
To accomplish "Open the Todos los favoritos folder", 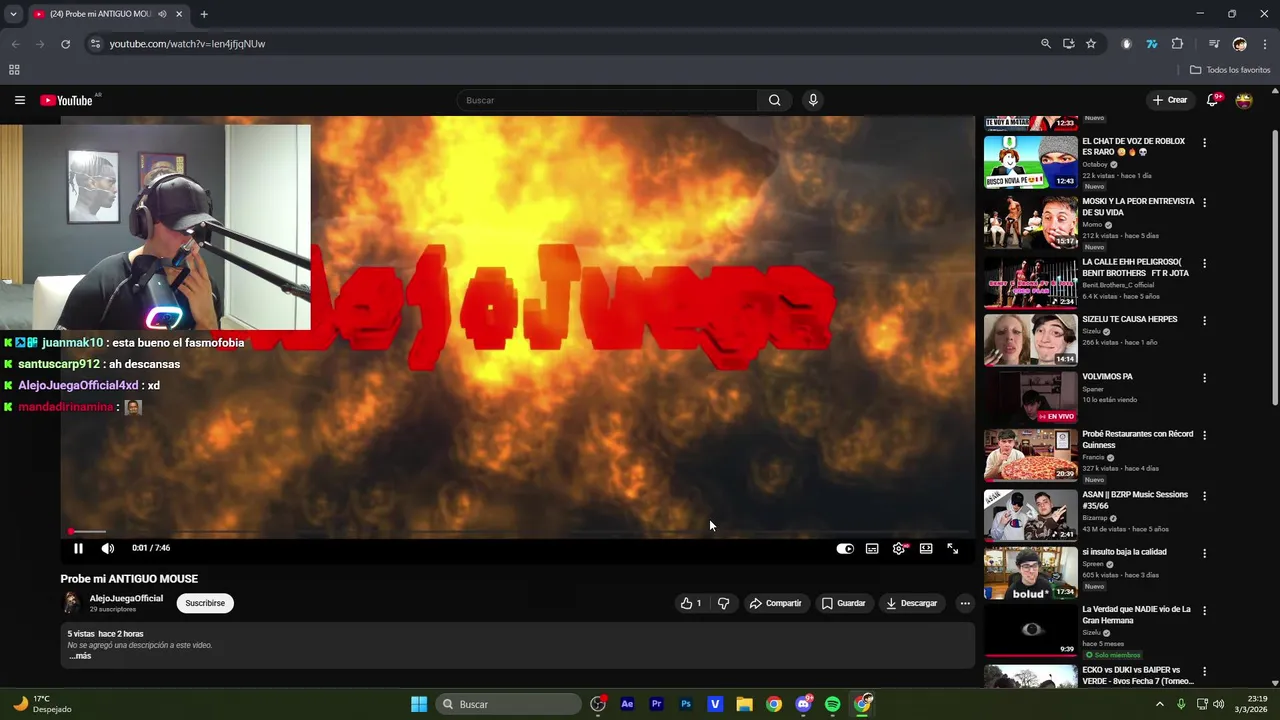I will click(x=1230, y=70).
